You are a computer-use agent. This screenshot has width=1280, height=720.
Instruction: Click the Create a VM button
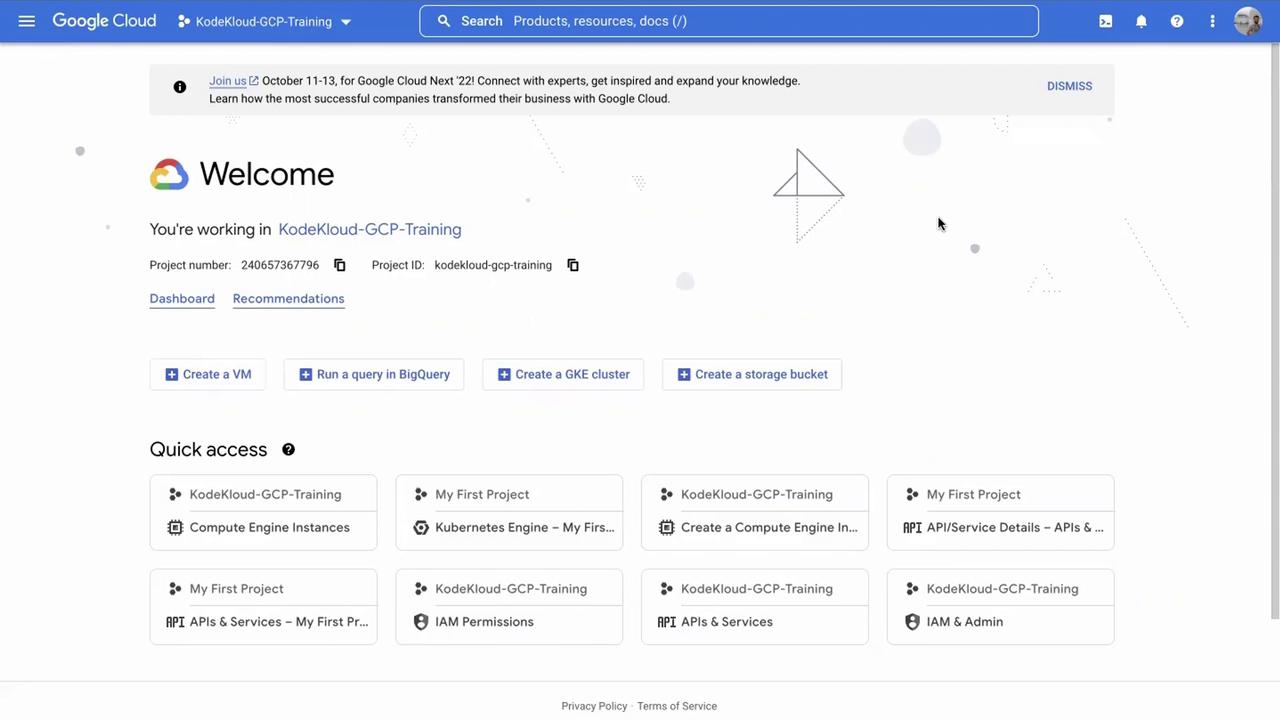click(208, 374)
